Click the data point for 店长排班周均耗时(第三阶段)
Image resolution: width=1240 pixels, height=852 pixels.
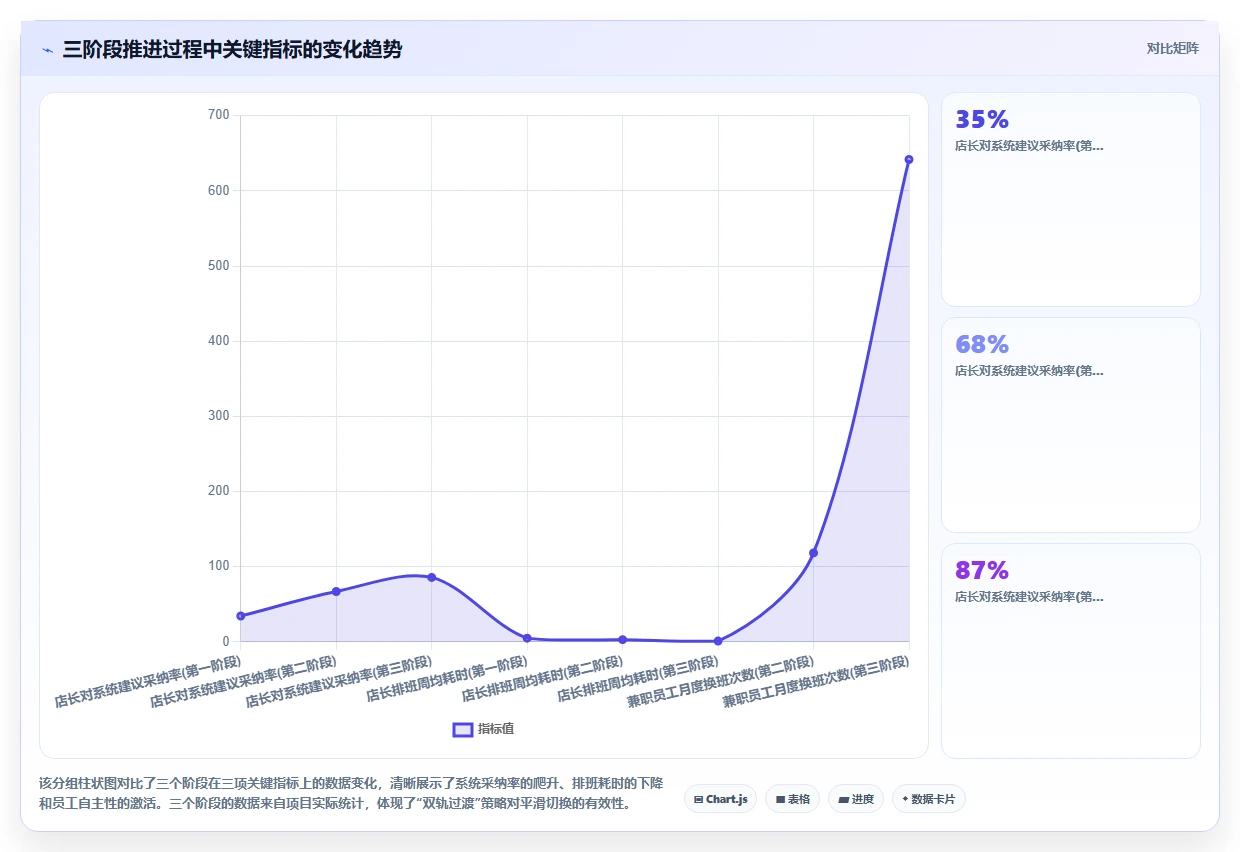718,640
